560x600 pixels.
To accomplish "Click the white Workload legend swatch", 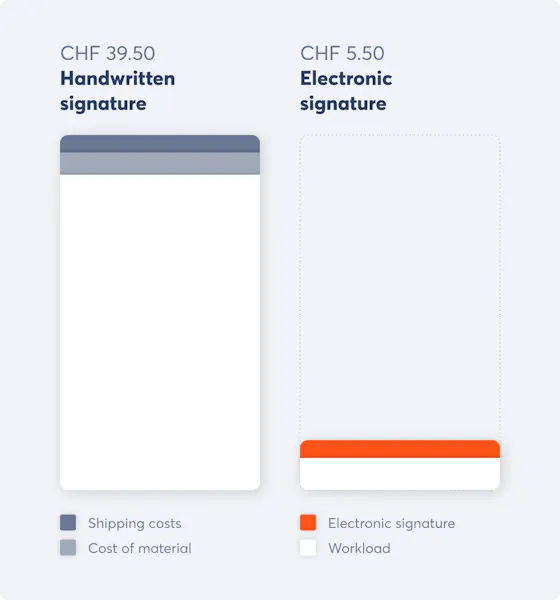I will coord(308,548).
